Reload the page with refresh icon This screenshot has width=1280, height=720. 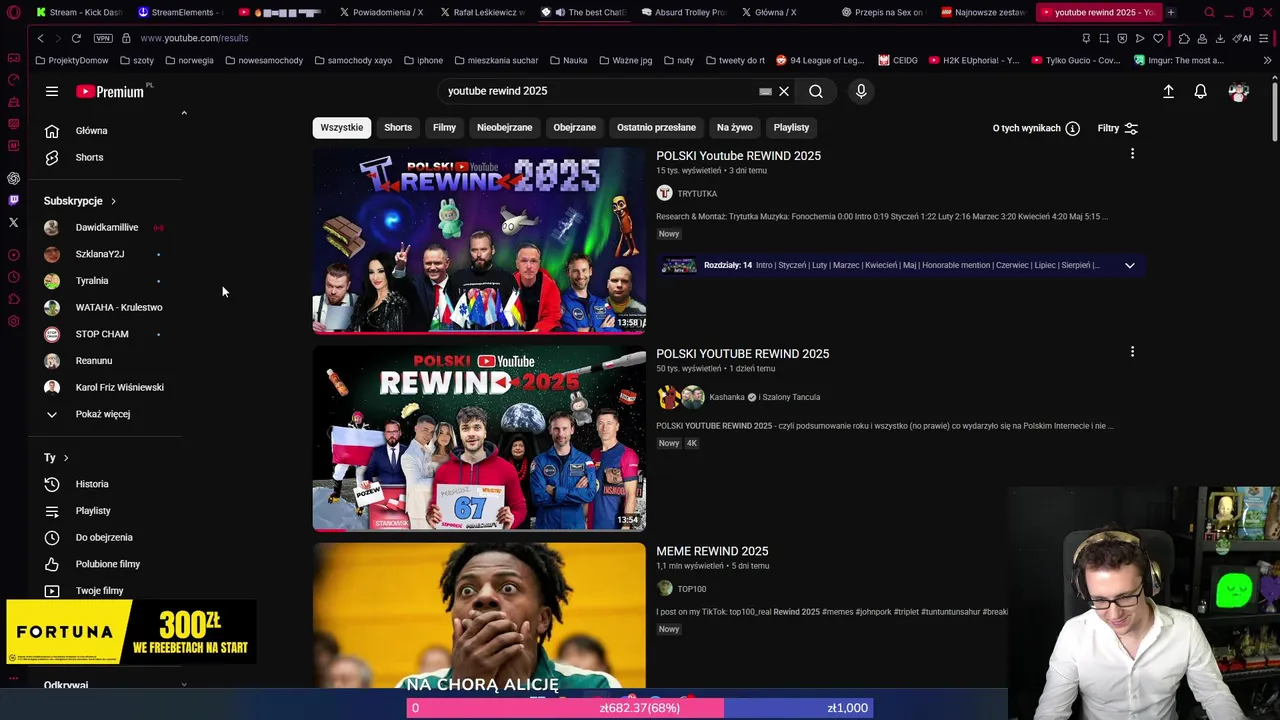pyautogui.click(x=76, y=38)
